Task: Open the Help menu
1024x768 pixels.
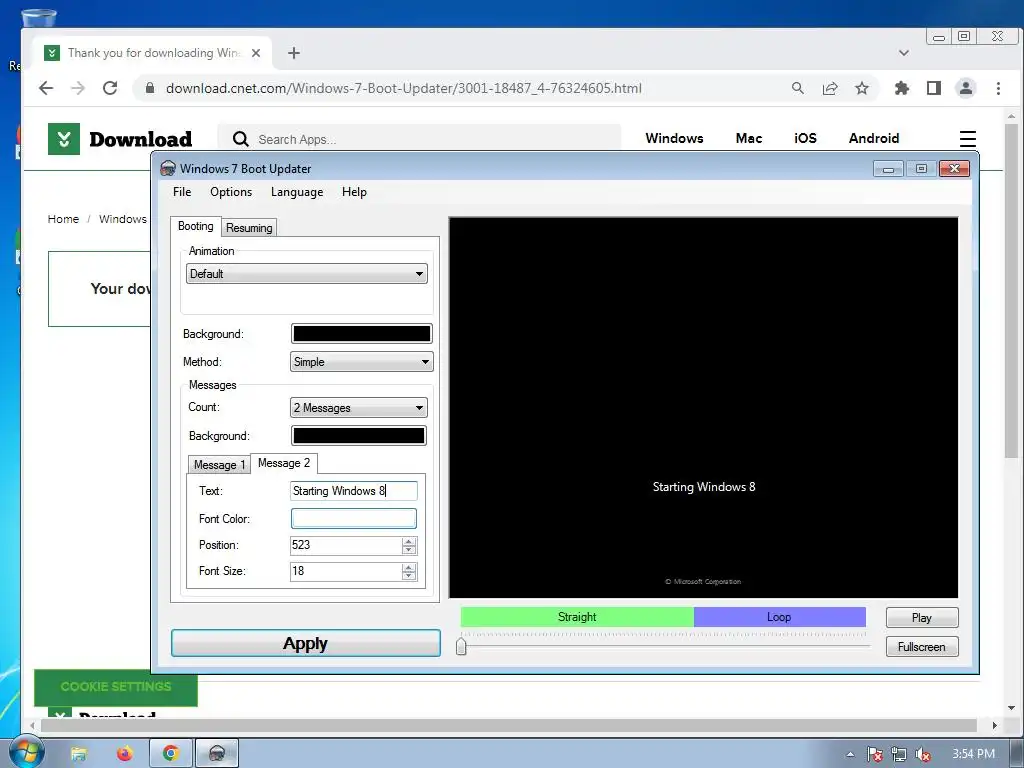Action: tap(354, 192)
